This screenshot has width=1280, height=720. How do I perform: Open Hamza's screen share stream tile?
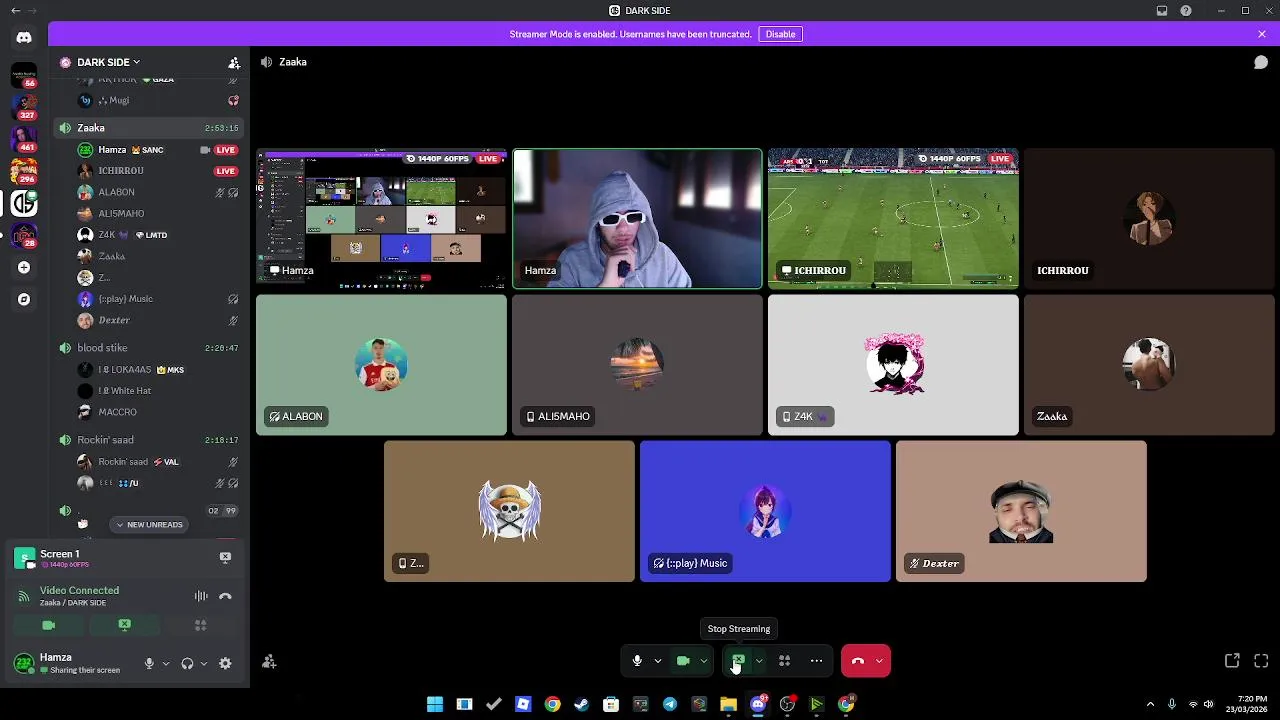point(381,219)
